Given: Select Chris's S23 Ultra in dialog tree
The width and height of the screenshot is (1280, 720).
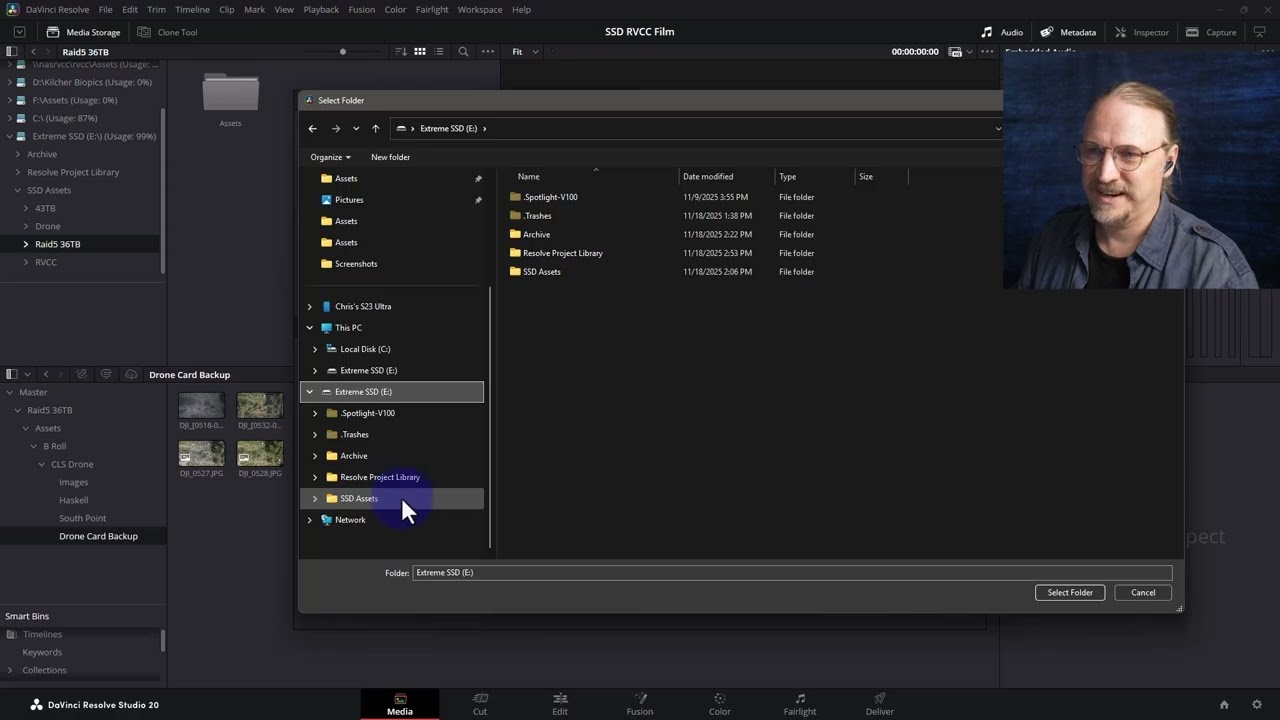Looking at the screenshot, I should pos(363,307).
